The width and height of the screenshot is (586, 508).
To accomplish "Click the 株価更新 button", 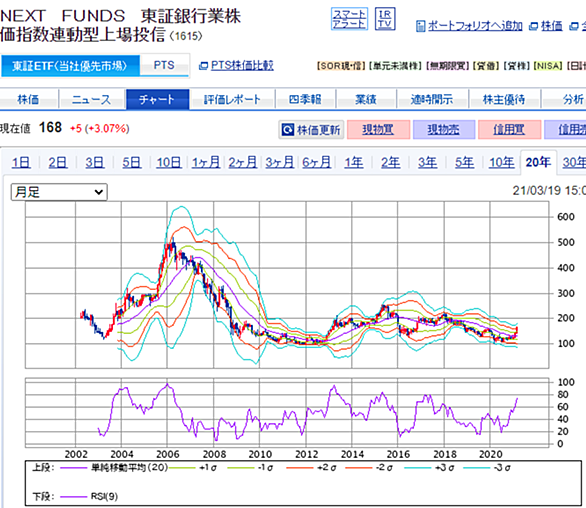I will click(x=311, y=130).
